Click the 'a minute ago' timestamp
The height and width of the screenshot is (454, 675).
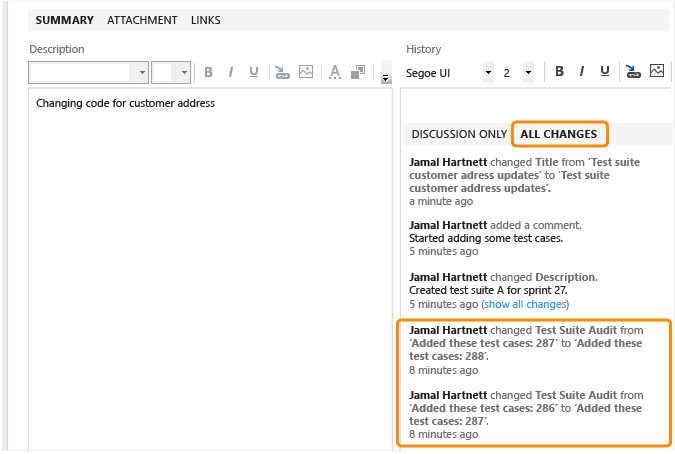tap(441, 201)
